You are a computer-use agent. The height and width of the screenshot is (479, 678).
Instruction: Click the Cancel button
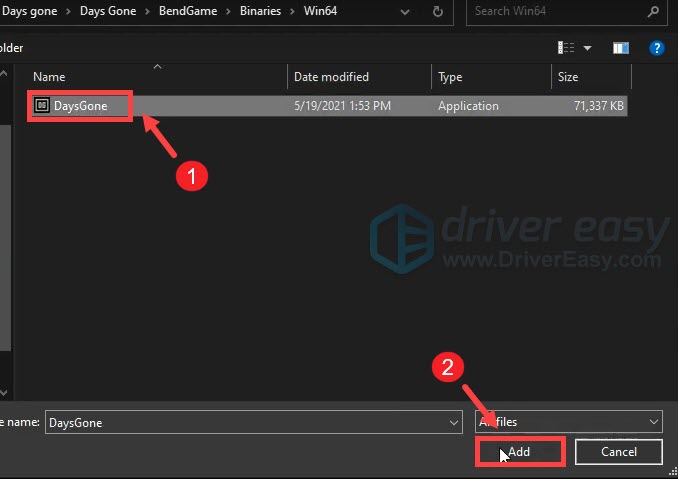(x=619, y=452)
